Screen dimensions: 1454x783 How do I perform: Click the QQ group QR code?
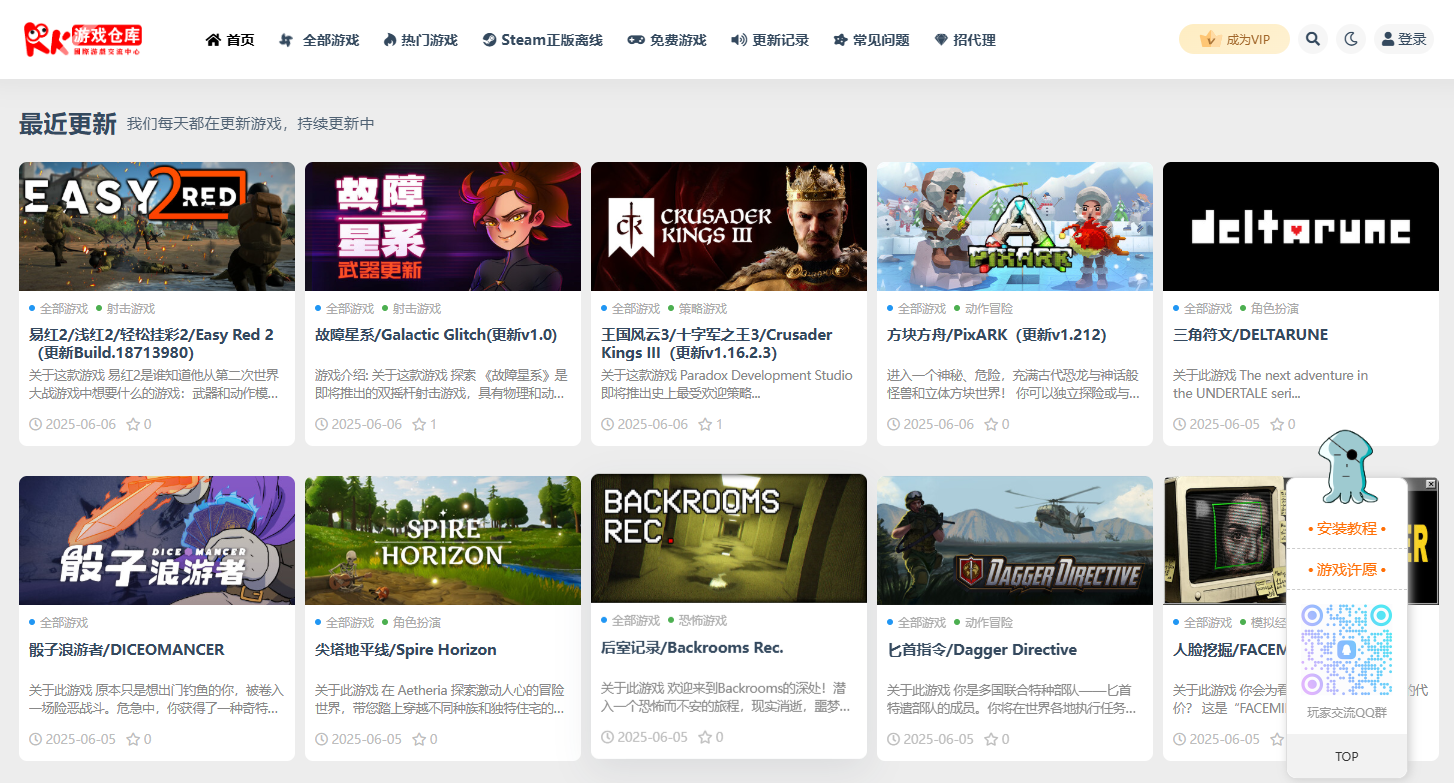(1346, 649)
